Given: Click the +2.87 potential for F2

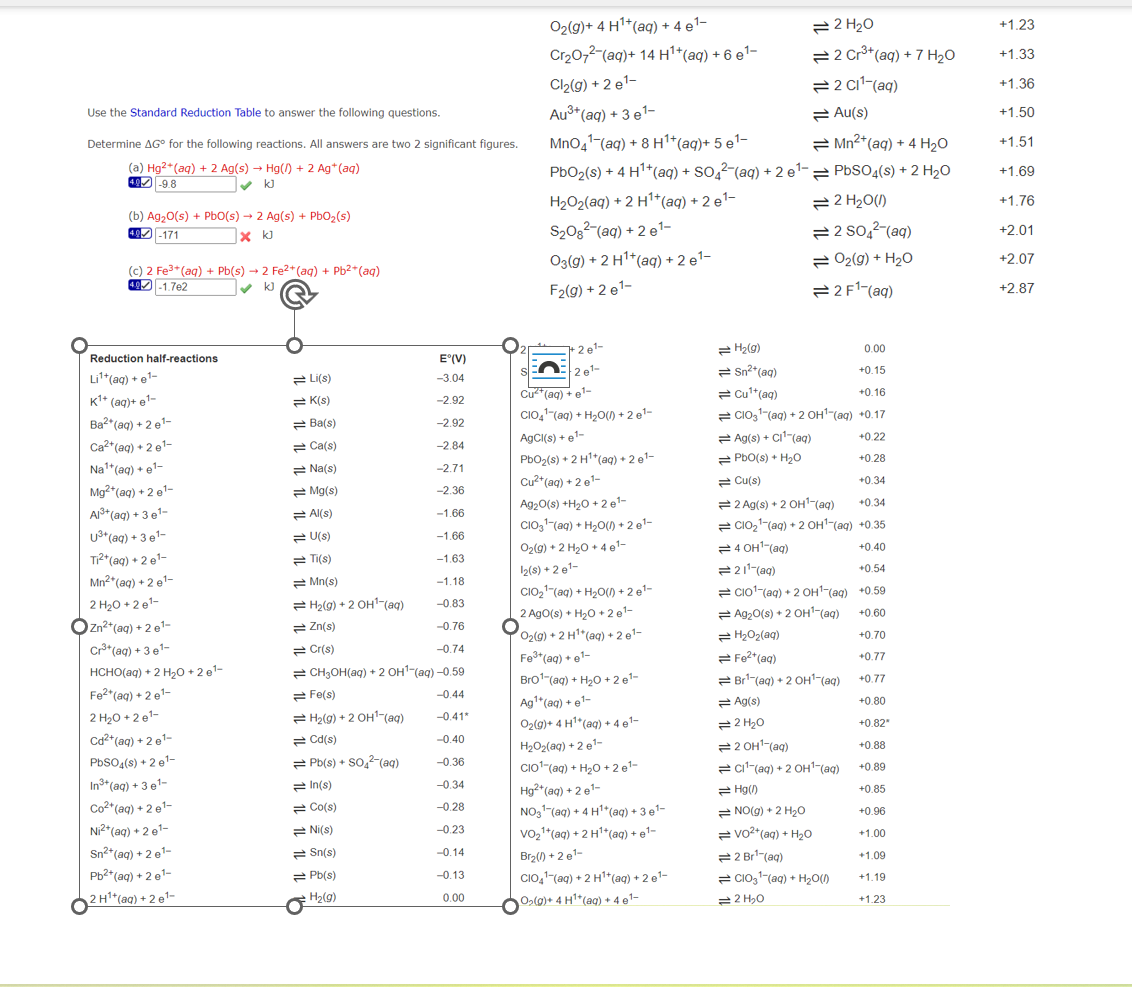Looking at the screenshot, I should 1016,289.
